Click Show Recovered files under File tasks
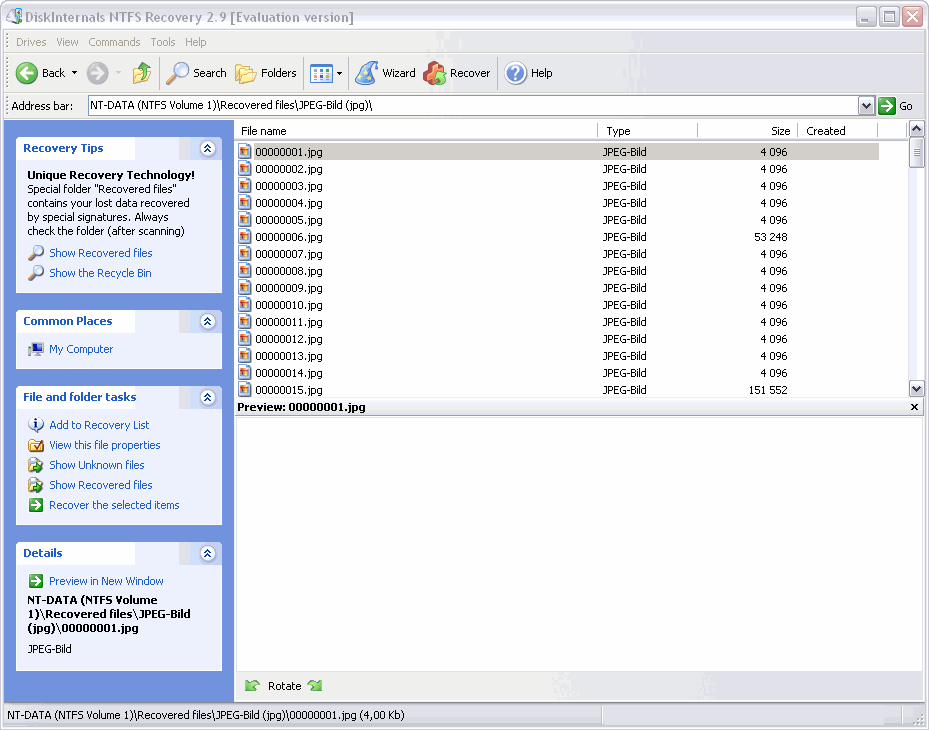Screen dimensions: 929x730 coord(101,485)
